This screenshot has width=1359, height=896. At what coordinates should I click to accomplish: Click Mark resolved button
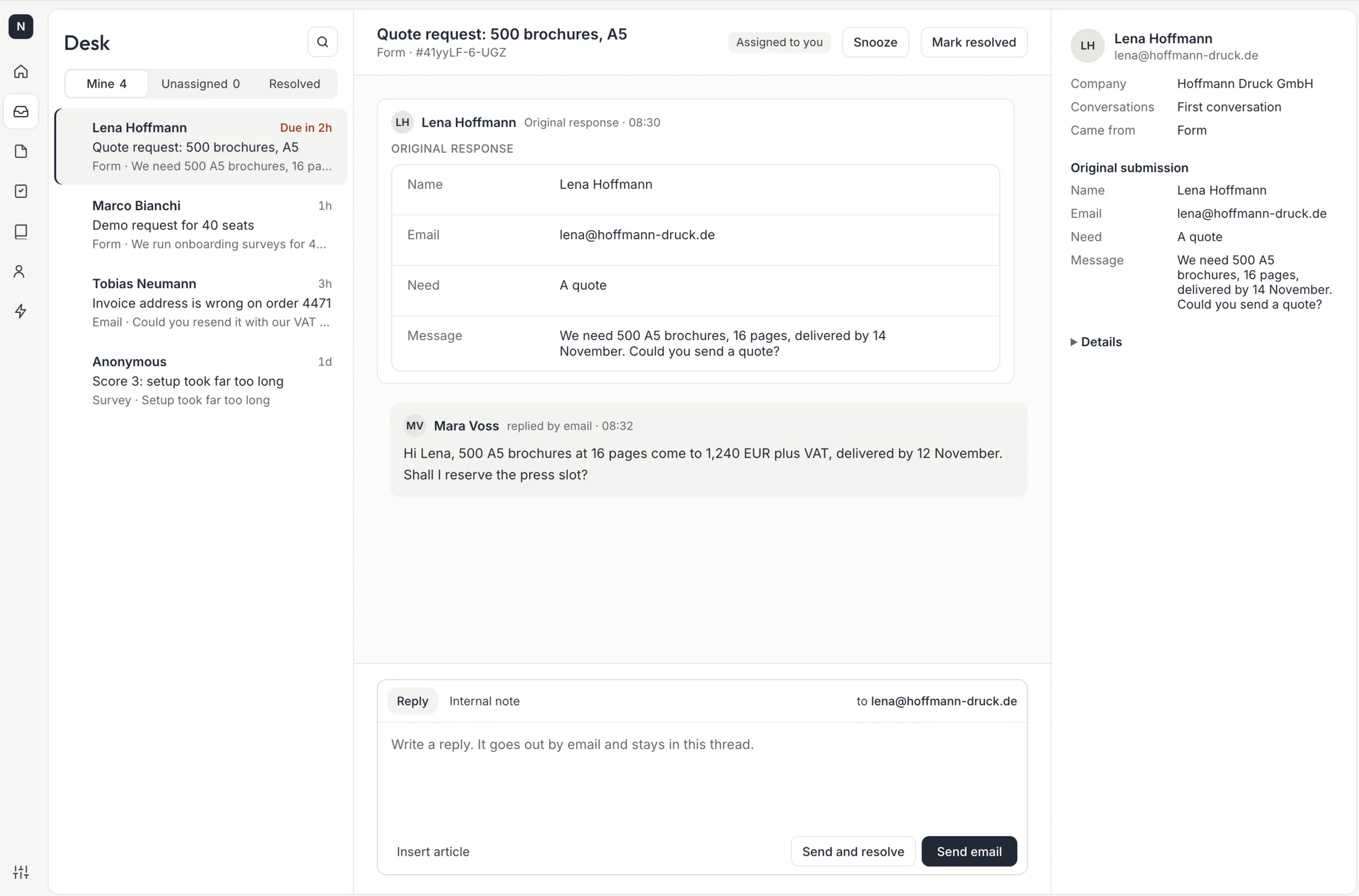[973, 42]
